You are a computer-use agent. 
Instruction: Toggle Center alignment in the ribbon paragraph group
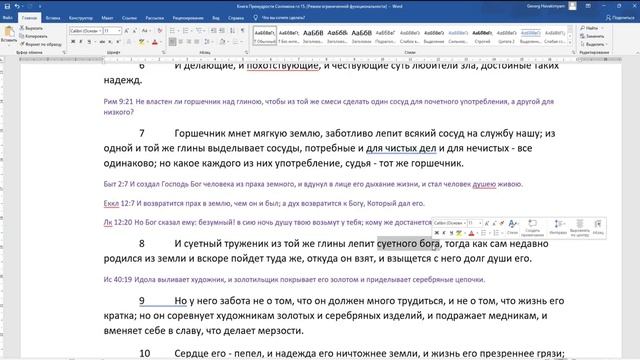(181, 42)
